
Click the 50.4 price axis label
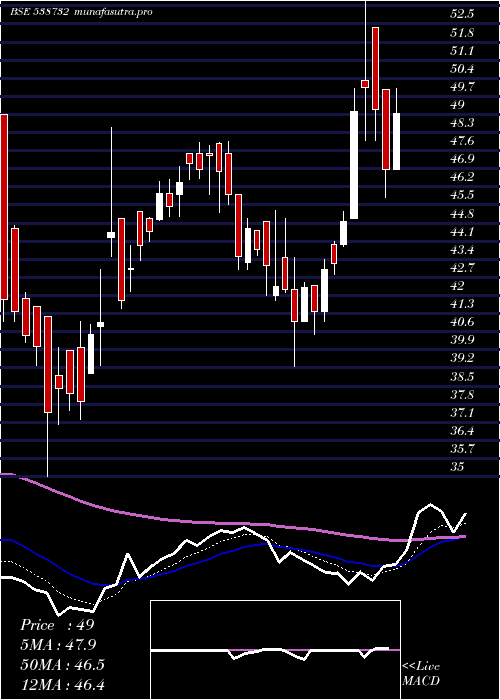point(462,69)
